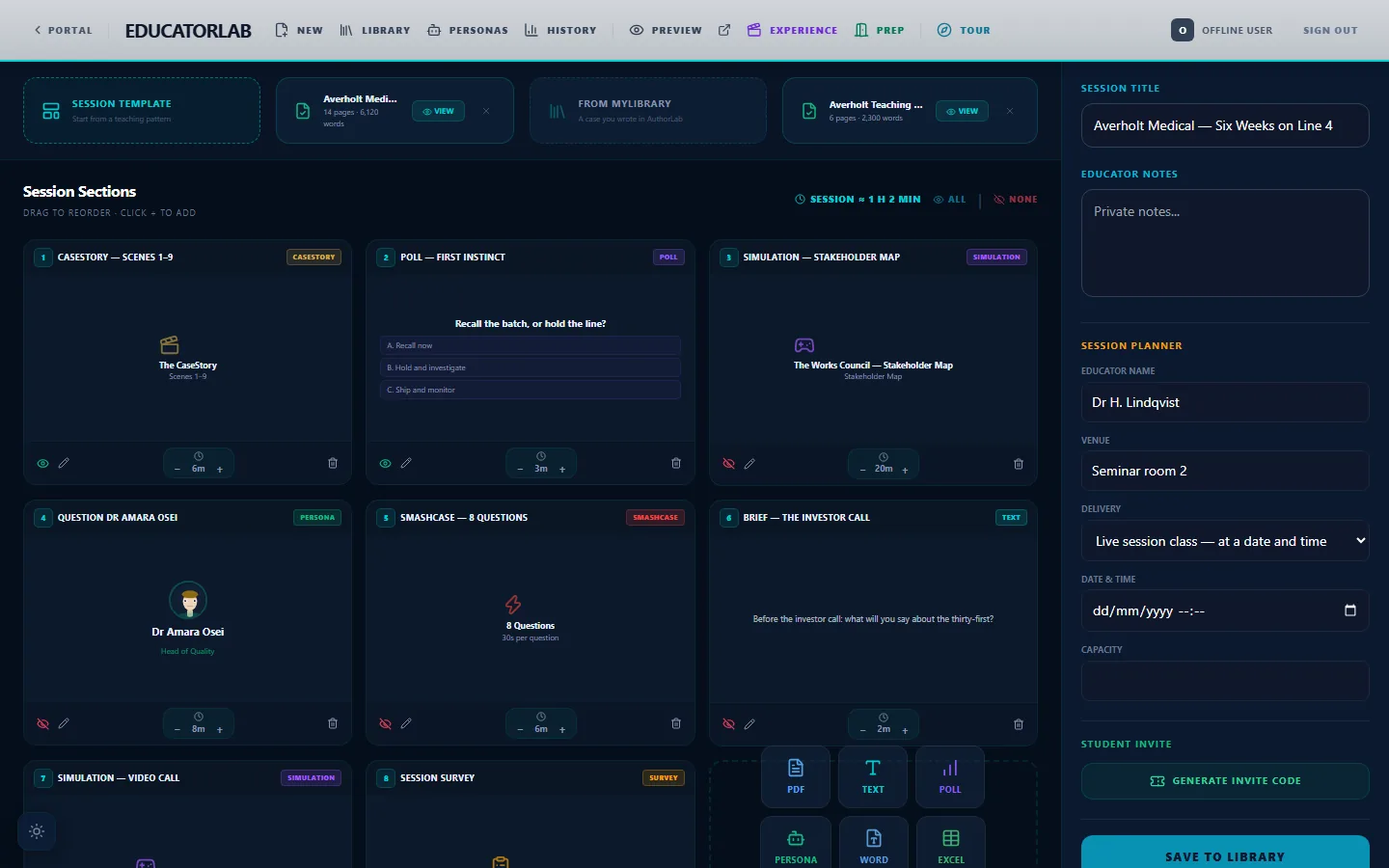Viewport: 1389px width, 868px height.
Task: Hide the CaseStory Scenes 1–9 section via eye icon
Action: click(42, 464)
